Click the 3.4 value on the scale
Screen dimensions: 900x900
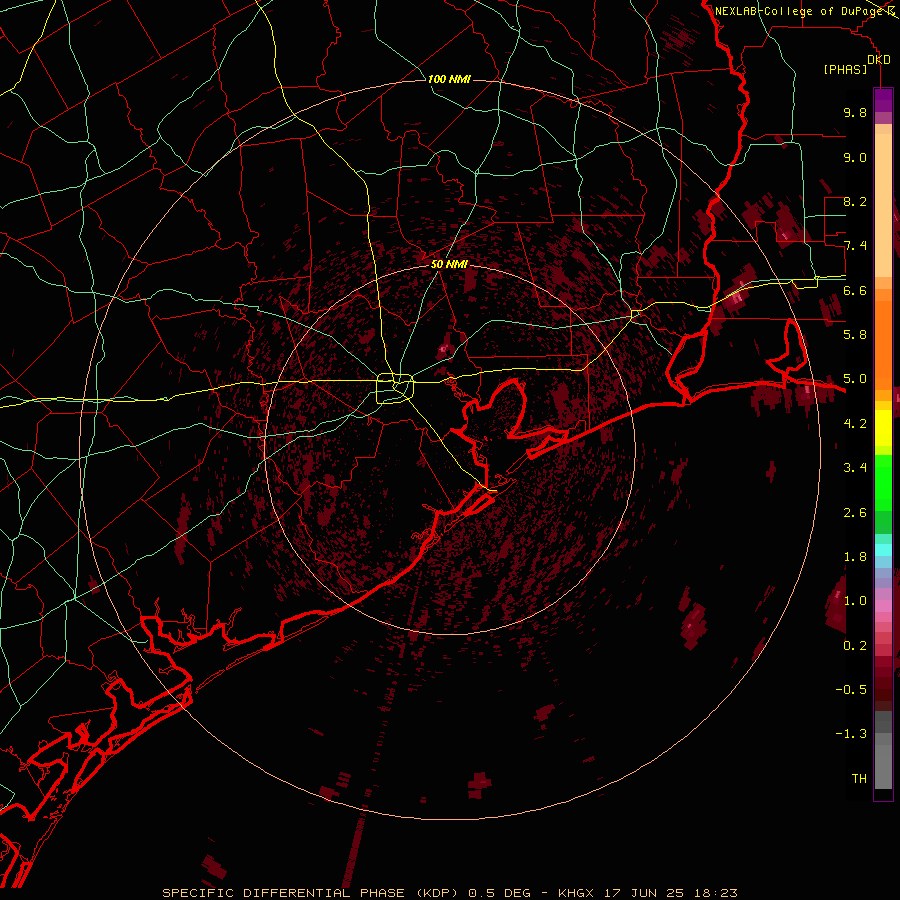855,468
